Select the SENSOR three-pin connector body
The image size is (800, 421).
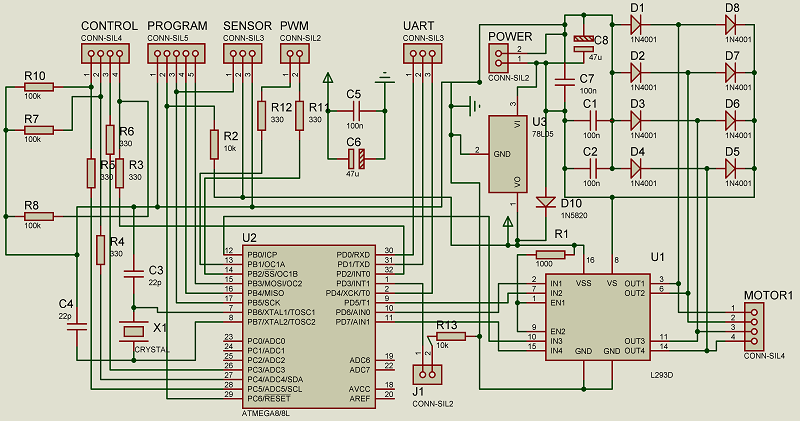click(243, 54)
